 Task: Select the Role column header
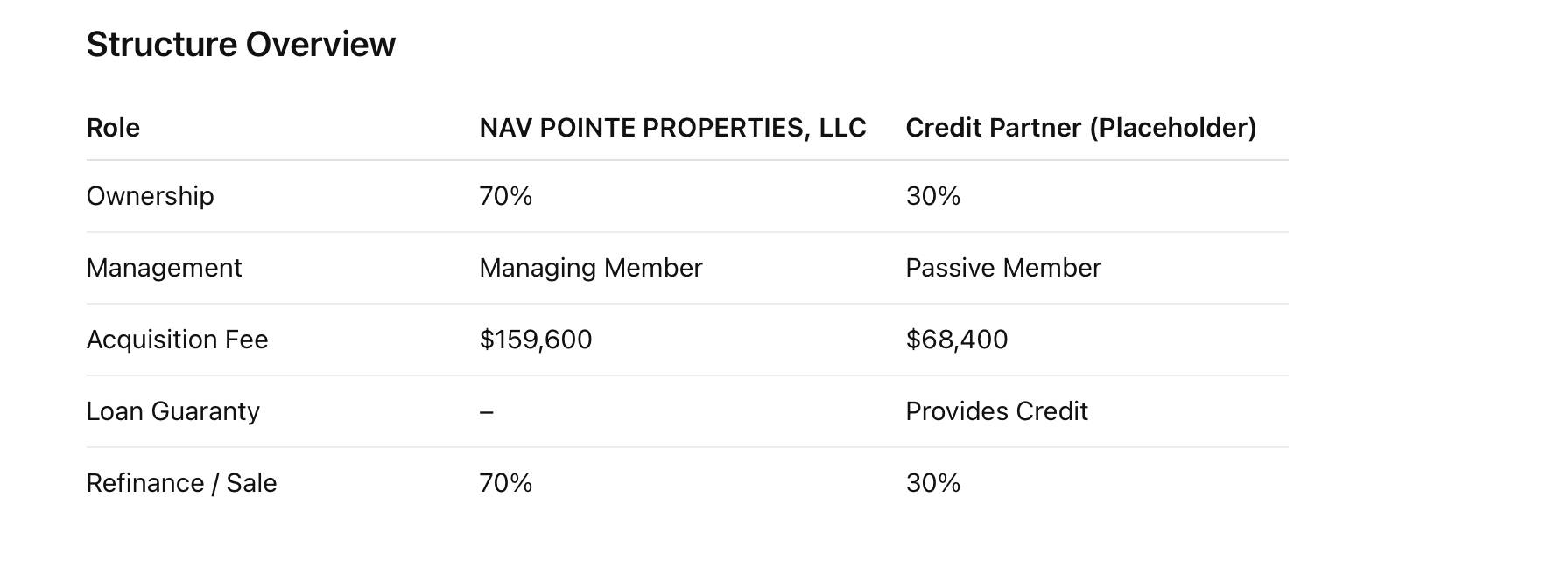[x=113, y=128]
